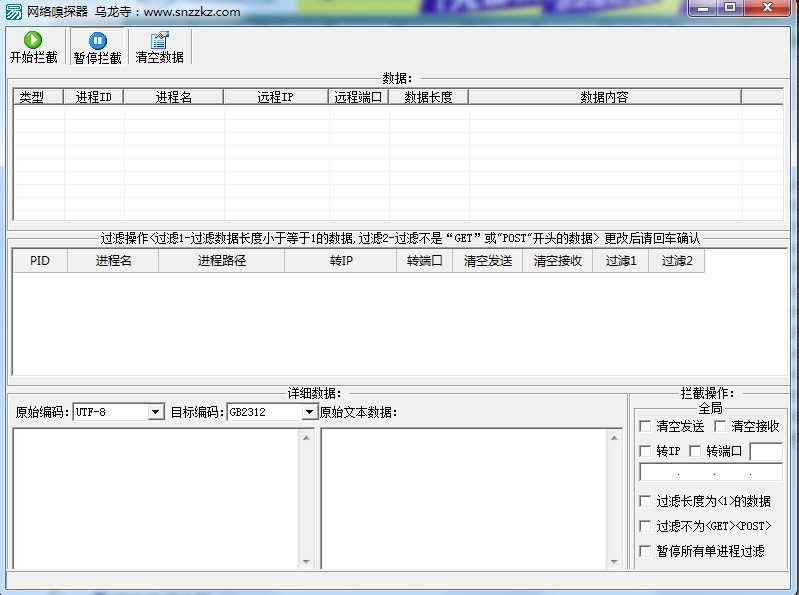Click the 进程路径 column header
This screenshot has width=799, height=595.
point(222,261)
